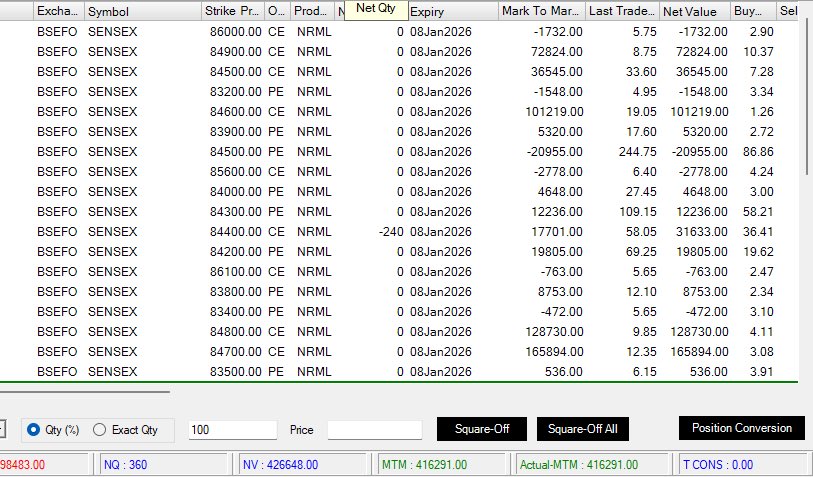Select the strike price 83900.00 cell

[x=235, y=132]
